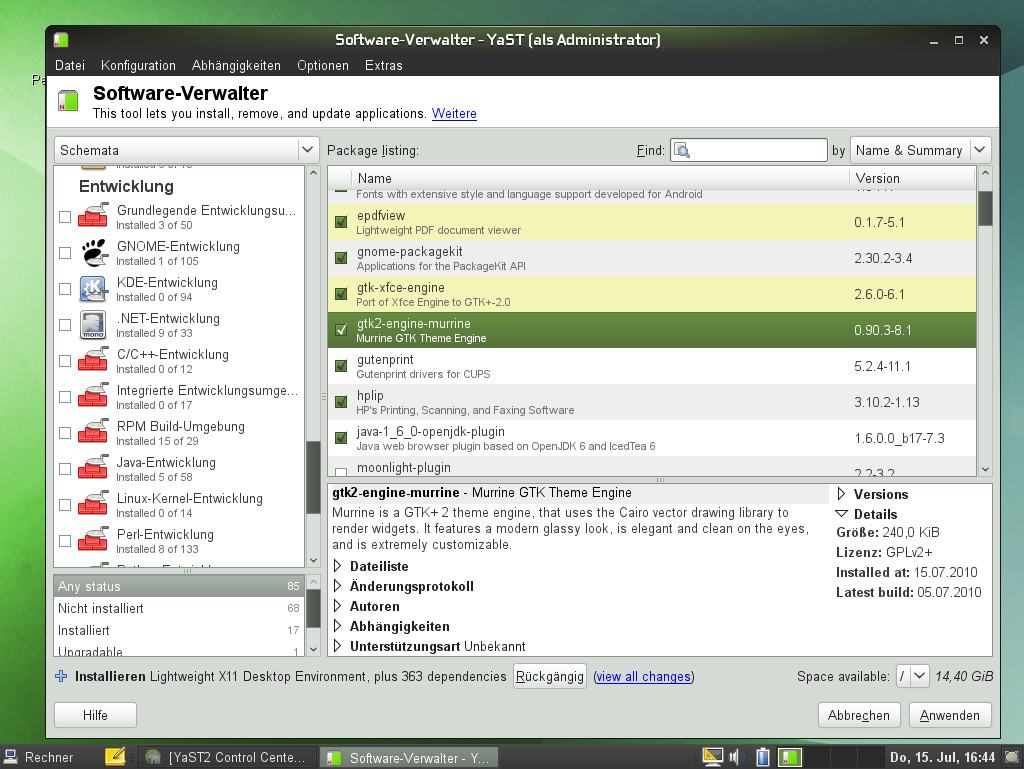Enable the Grundlegende Entwicklungsu... schema checkbox

coord(64,215)
